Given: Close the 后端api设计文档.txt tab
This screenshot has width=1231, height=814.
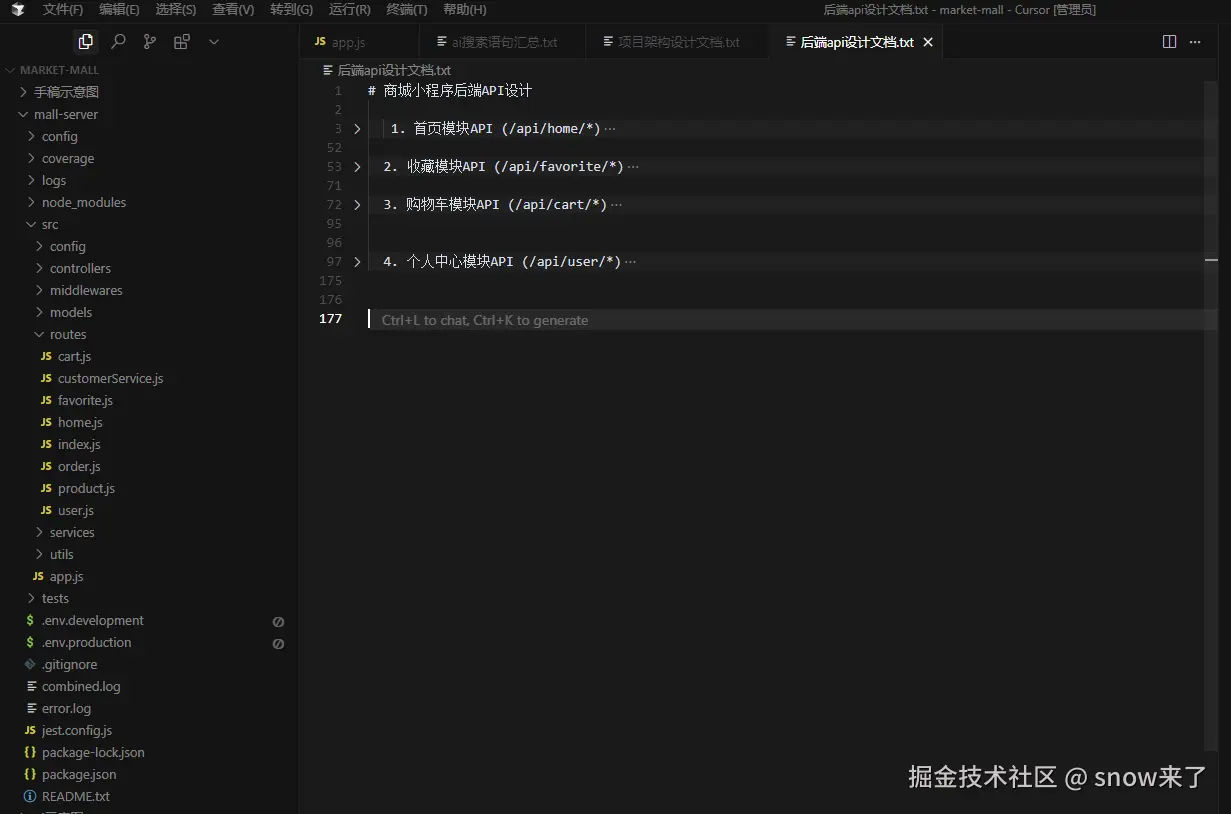Looking at the screenshot, I should coord(928,42).
